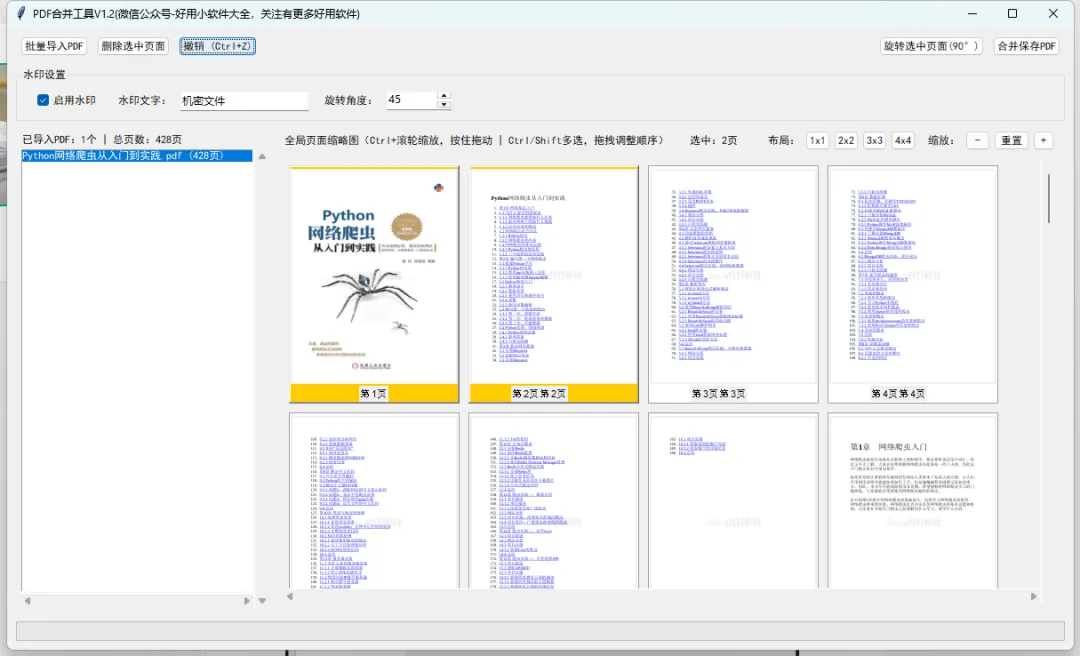Click the file list scroll down arrow
The width and height of the screenshot is (1080, 656).
262,601
